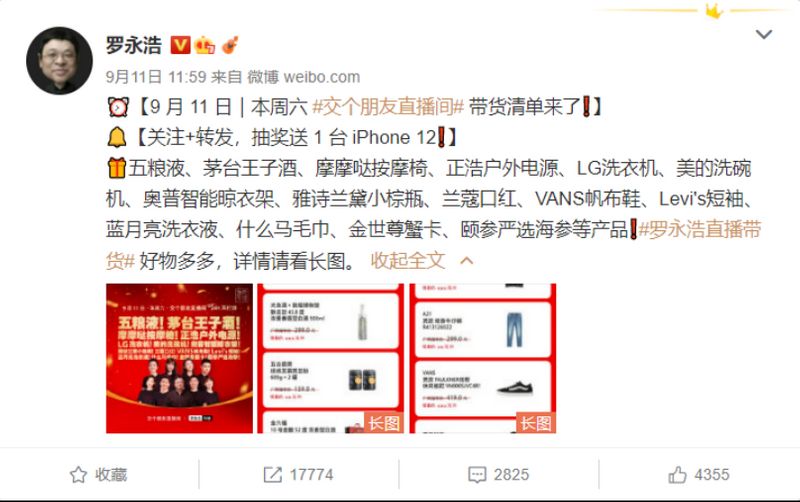Open the weibo.com source link
Image resolution: width=800 pixels, height=502 pixels.
click(x=321, y=77)
